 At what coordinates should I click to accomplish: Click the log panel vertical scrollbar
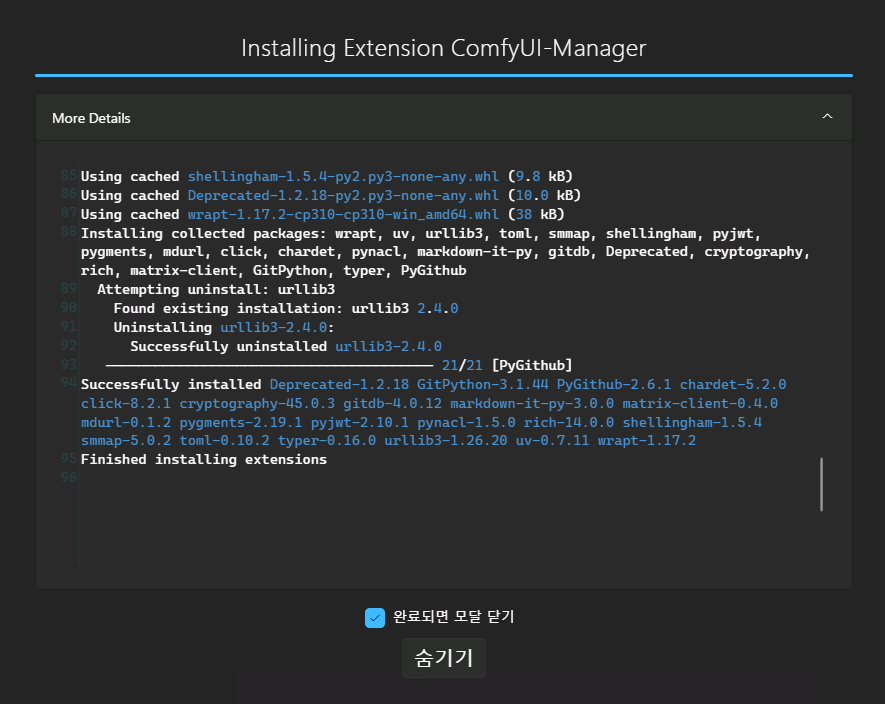click(821, 485)
